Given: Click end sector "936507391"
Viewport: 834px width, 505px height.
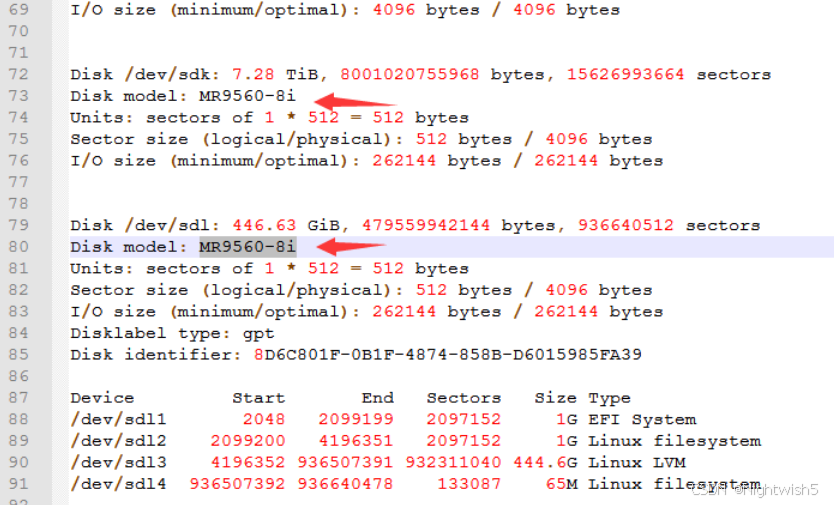Looking at the screenshot, I should [345, 462].
